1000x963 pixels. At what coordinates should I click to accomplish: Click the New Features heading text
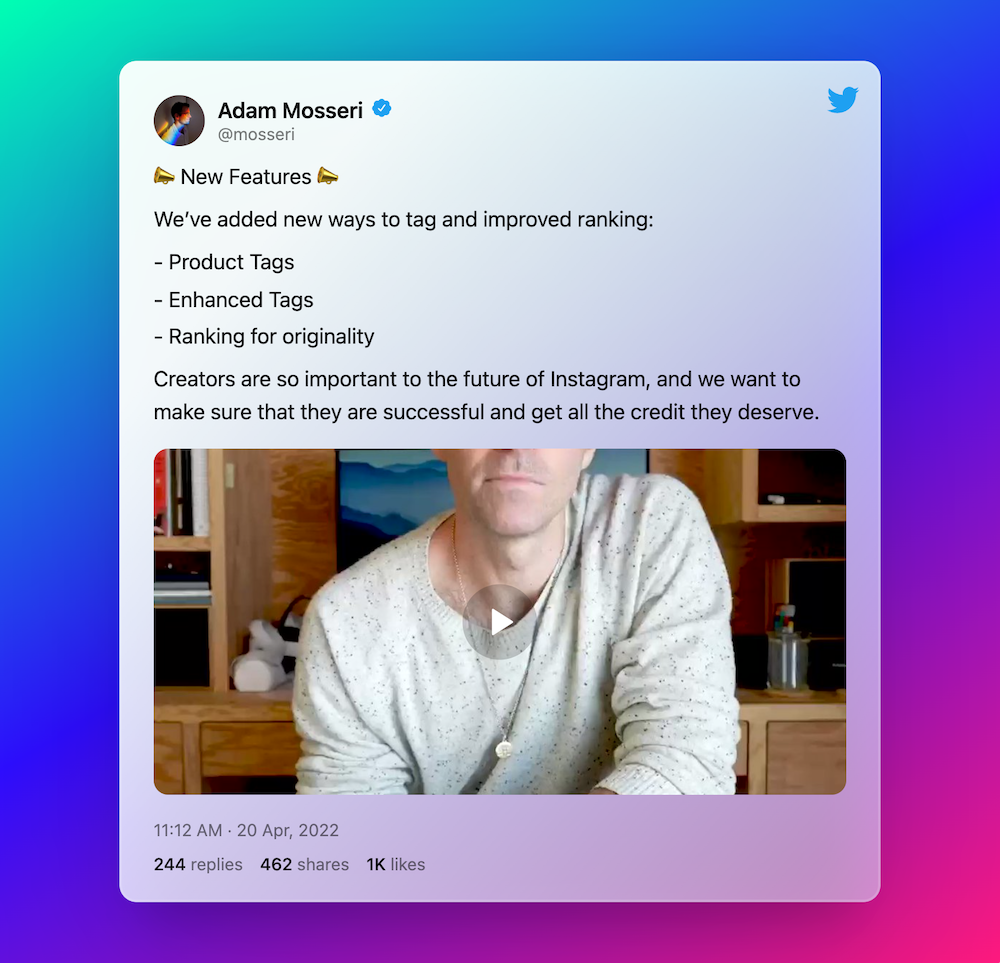click(x=246, y=177)
